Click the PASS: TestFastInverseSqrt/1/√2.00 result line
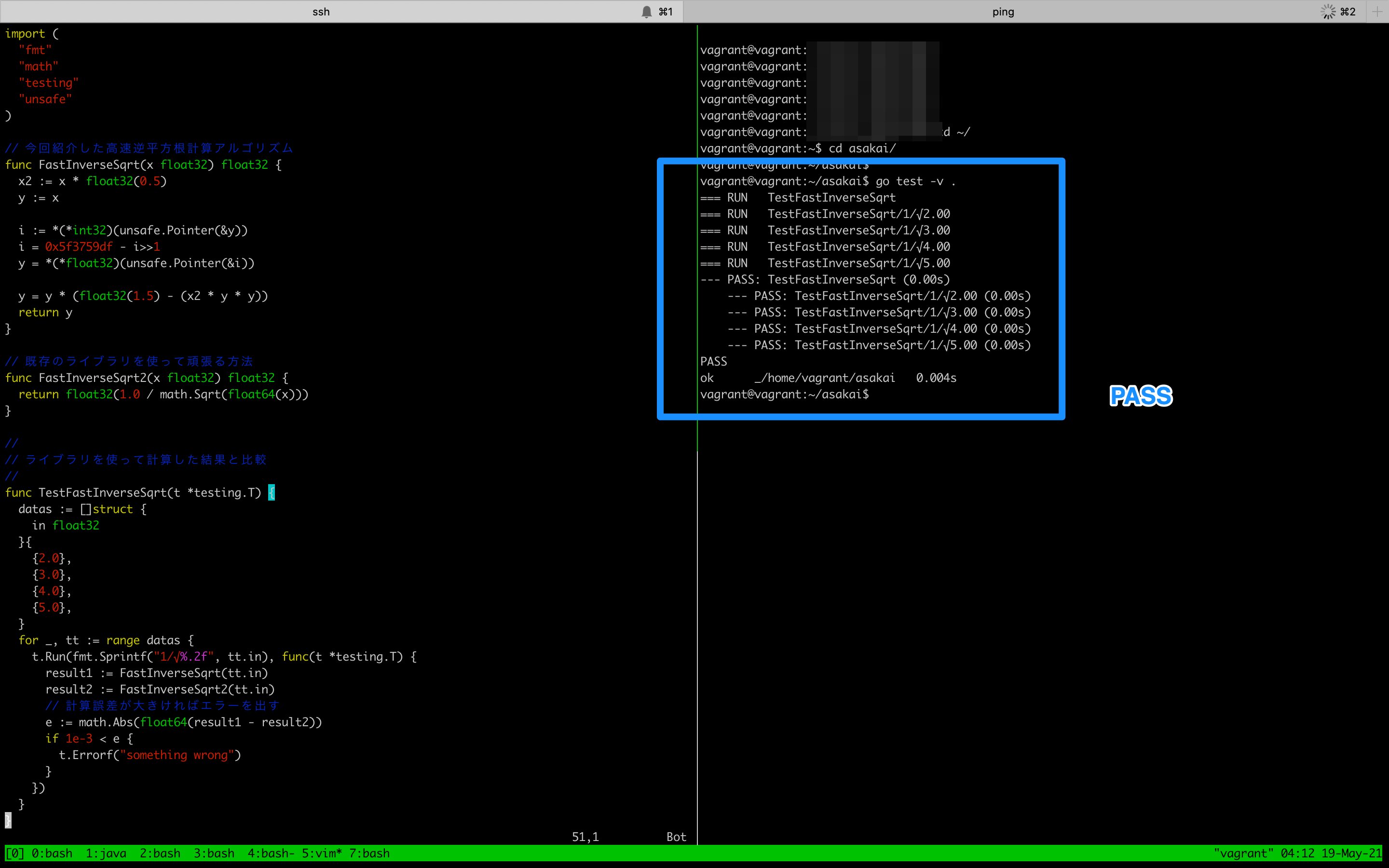The height and width of the screenshot is (868, 1389). coord(879,296)
